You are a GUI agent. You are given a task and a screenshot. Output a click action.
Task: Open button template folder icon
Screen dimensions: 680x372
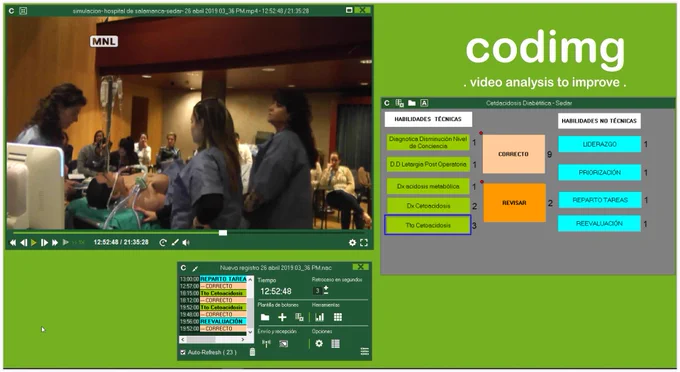(265, 317)
